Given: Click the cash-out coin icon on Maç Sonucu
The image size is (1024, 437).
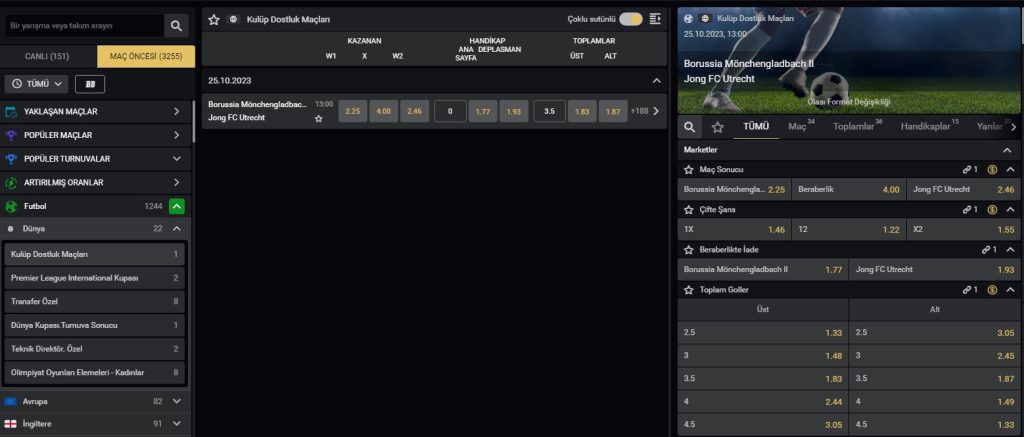Looking at the screenshot, I should click(x=991, y=170).
